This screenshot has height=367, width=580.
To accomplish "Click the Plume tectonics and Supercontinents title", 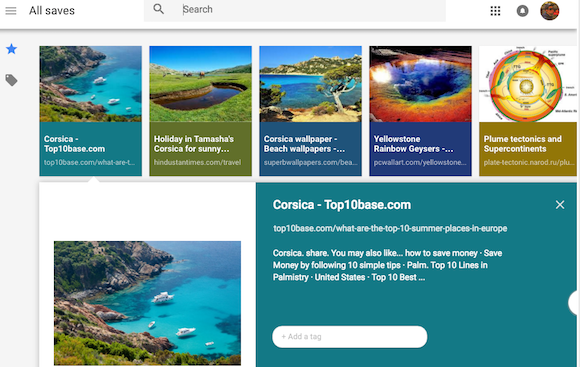I will click(522, 144).
